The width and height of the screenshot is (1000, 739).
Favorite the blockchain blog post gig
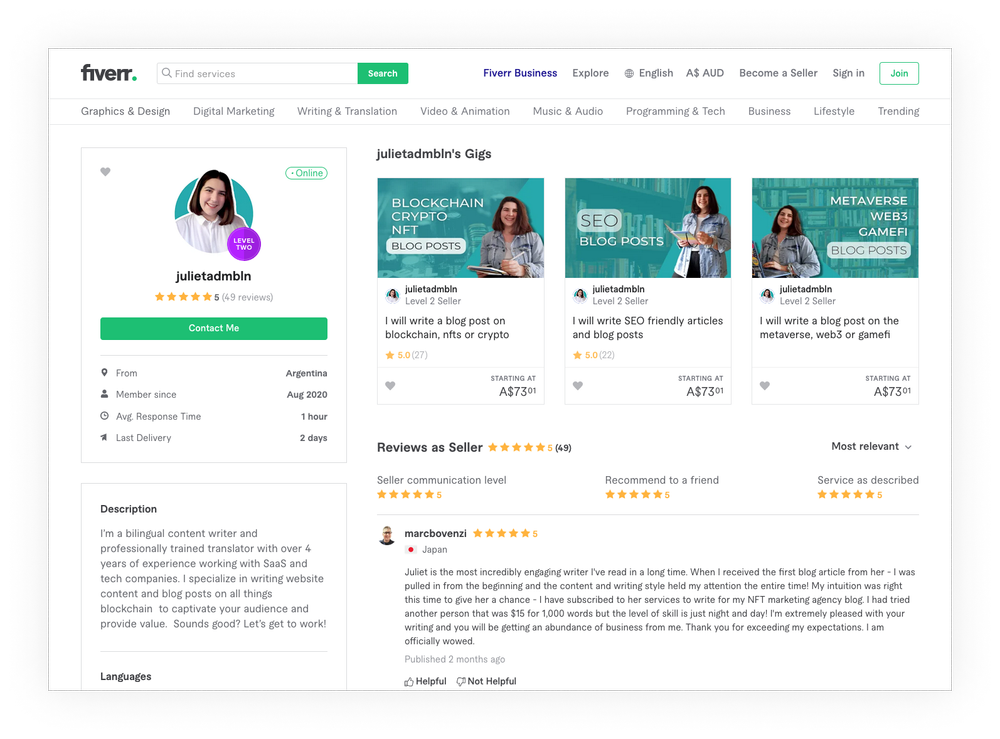pyautogui.click(x=390, y=385)
